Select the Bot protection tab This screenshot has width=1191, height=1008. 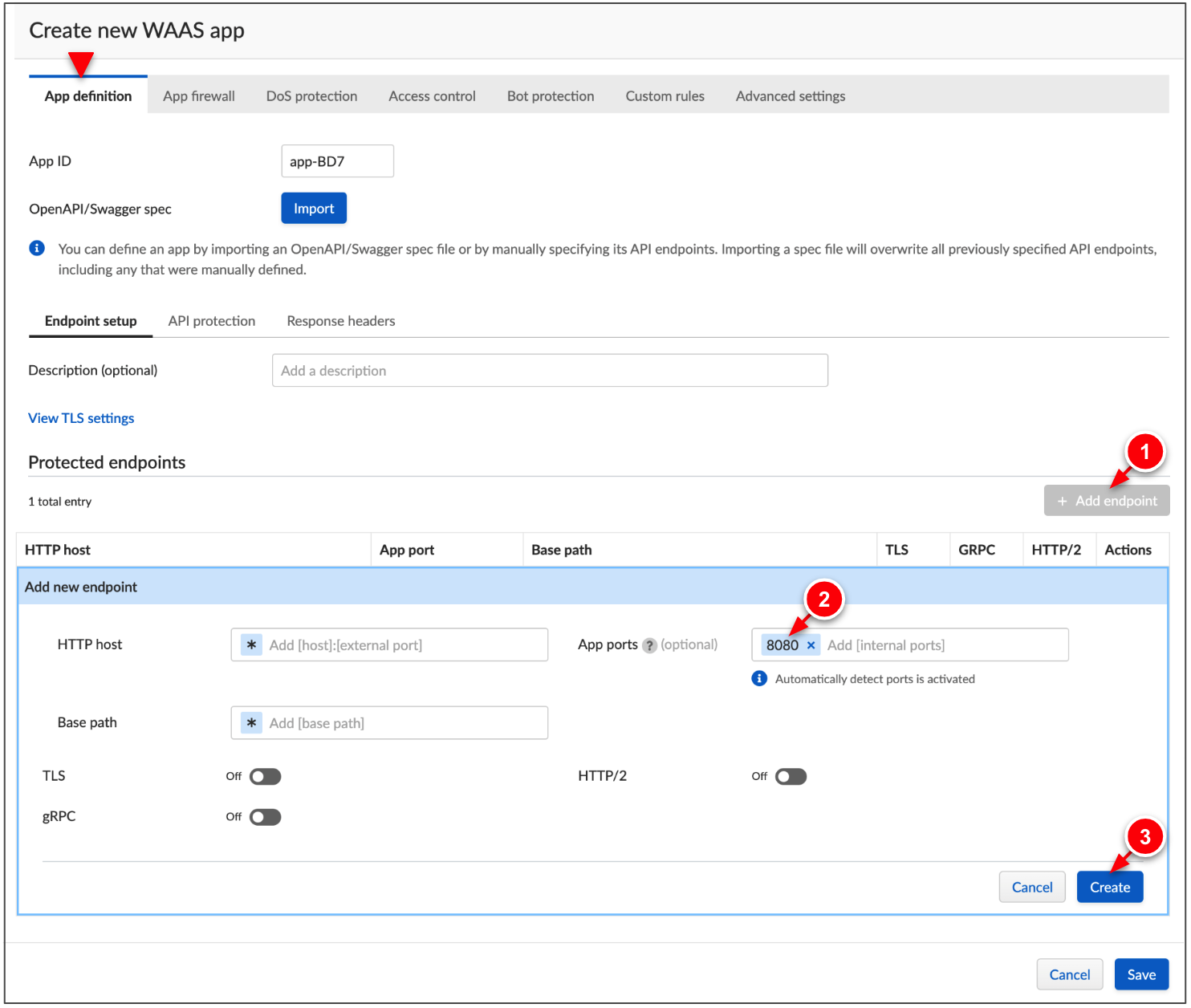551,96
